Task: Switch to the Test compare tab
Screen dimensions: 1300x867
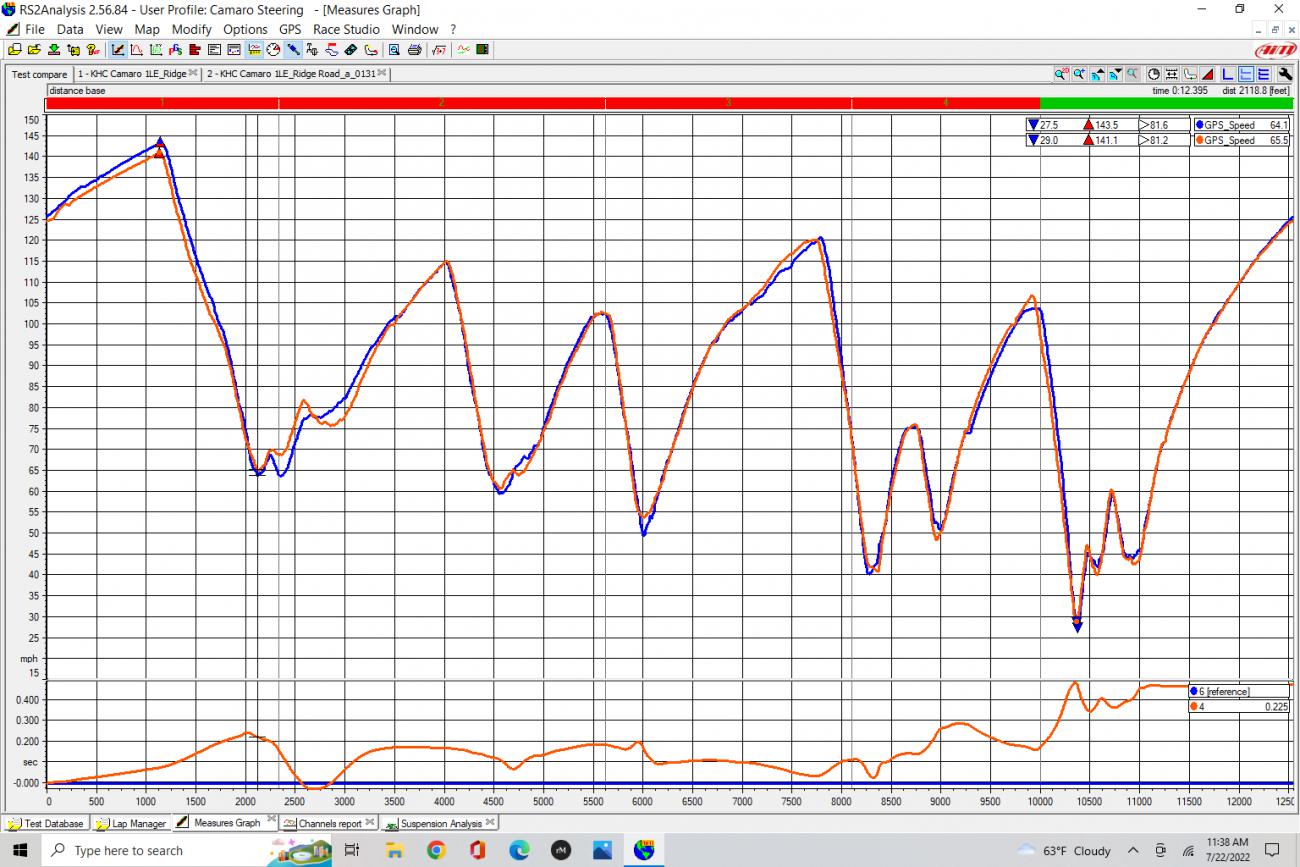Action: (39, 74)
